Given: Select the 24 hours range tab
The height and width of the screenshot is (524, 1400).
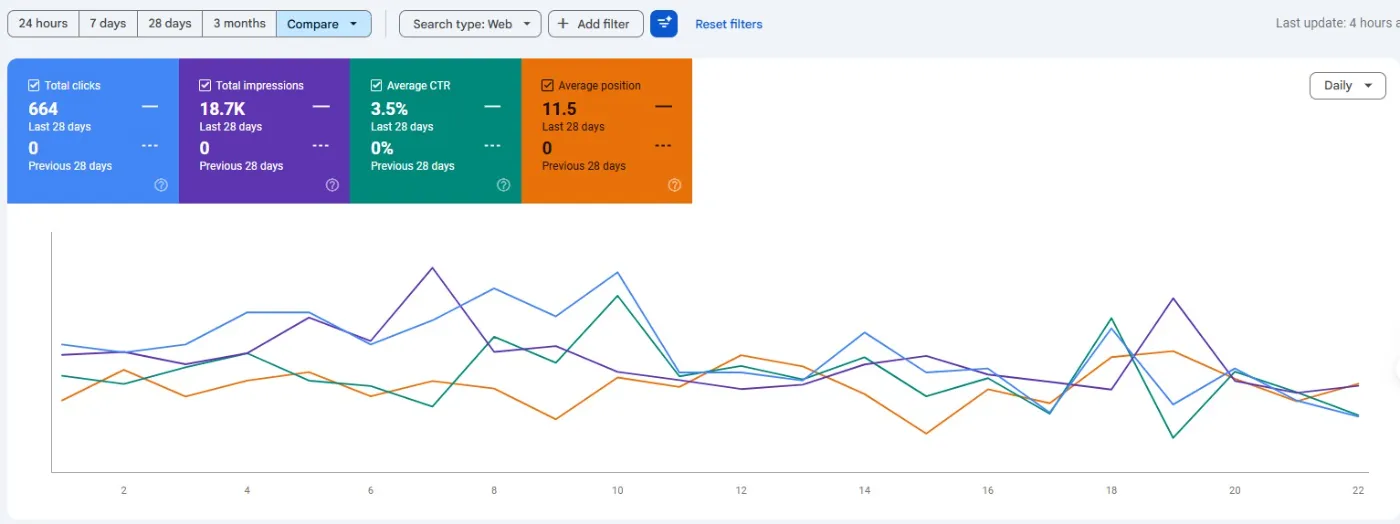Looking at the screenshot, I should 43,24.
